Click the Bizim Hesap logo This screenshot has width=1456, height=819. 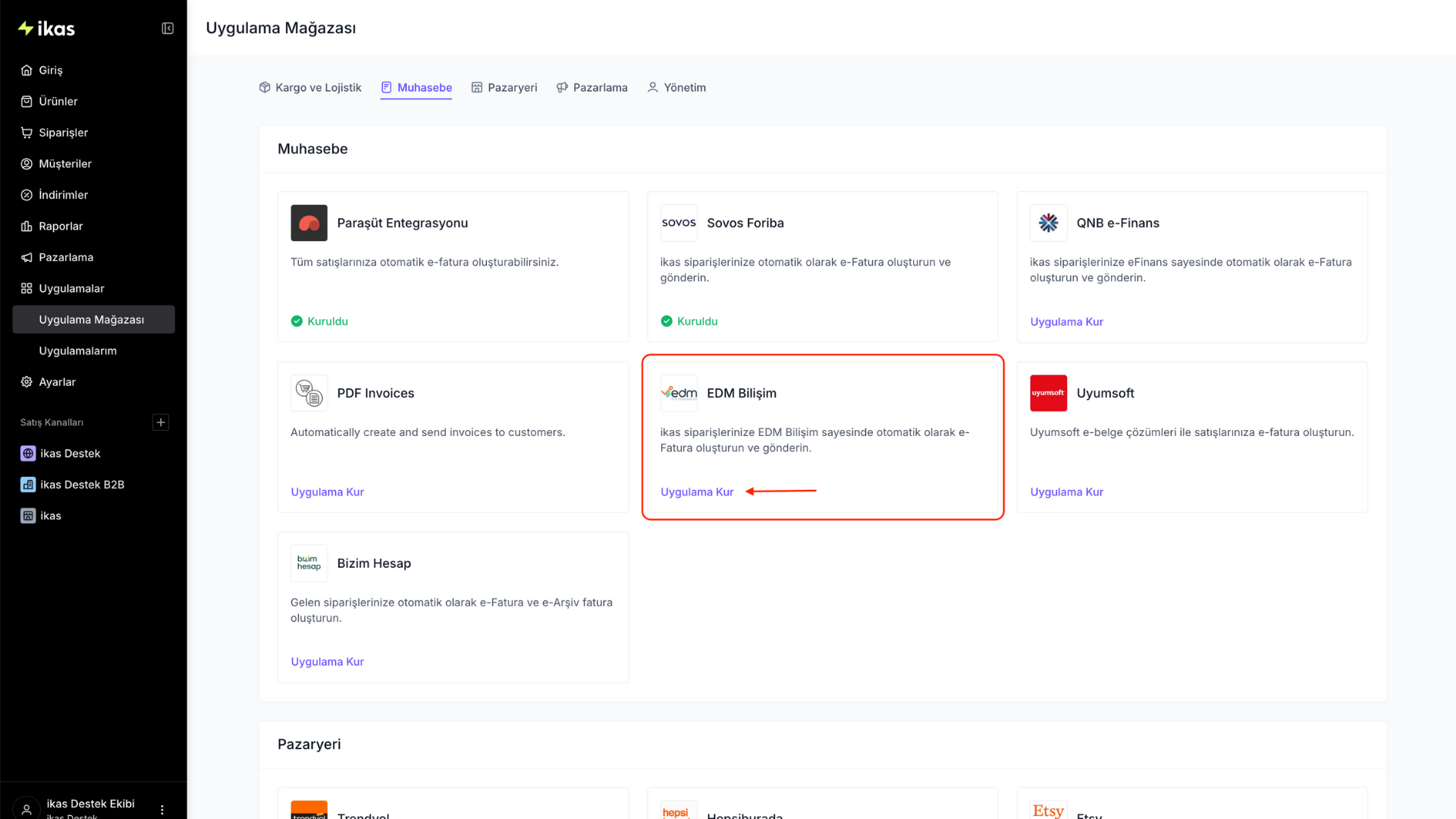(x=309, y=563)
